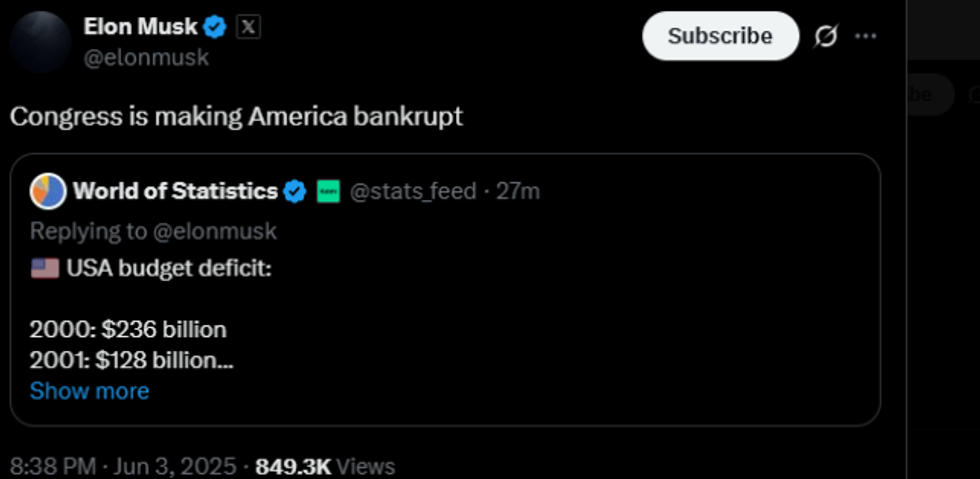980x479 pixels.
Task: Click @elonmusk in the "Replying to" line
Action: coord(215,231)
